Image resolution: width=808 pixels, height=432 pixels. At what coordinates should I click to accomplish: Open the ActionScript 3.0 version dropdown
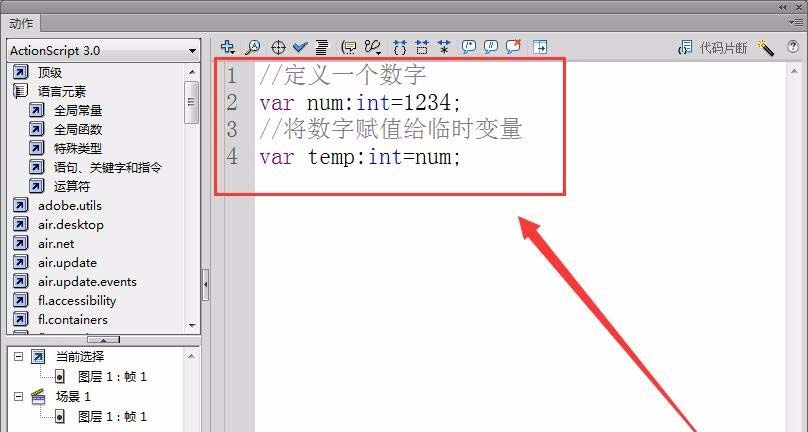point(104,51)
